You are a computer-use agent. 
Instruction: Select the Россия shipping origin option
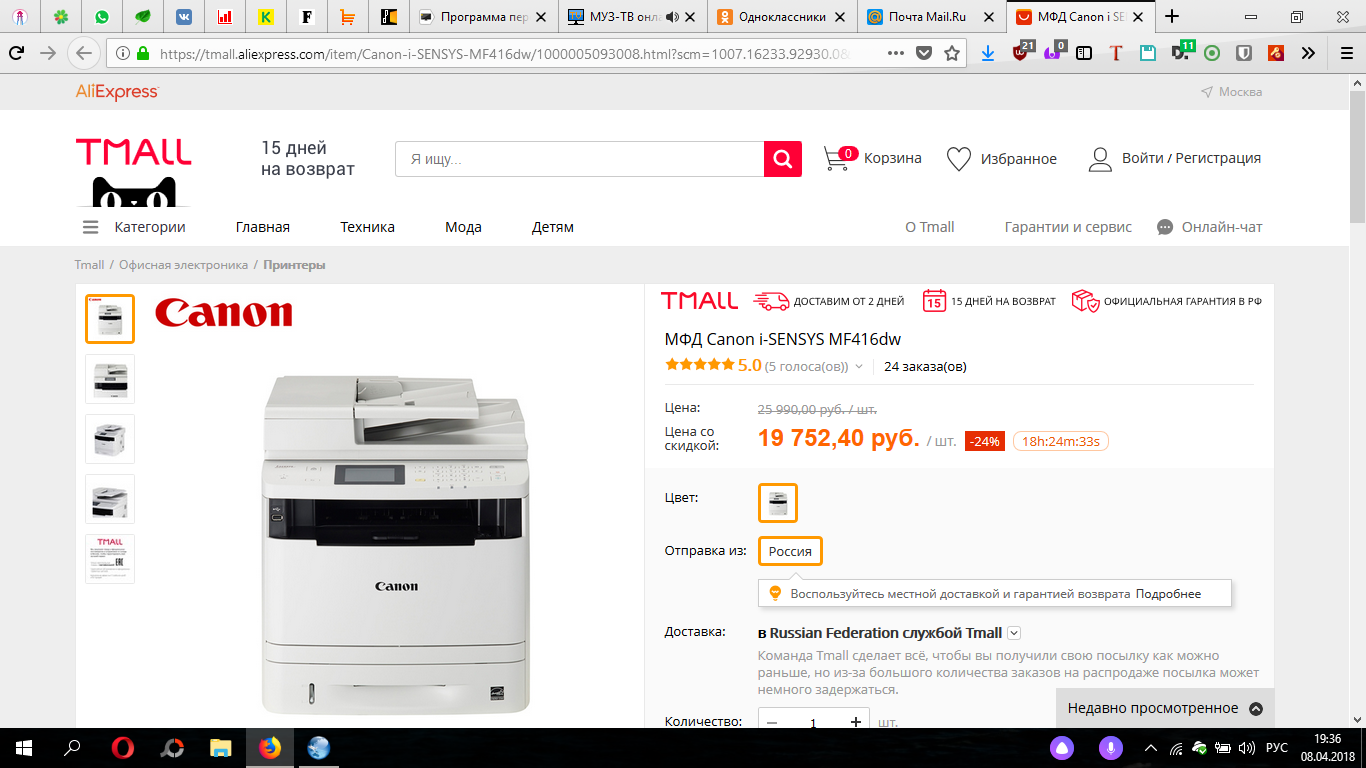[x=790, y=551]
